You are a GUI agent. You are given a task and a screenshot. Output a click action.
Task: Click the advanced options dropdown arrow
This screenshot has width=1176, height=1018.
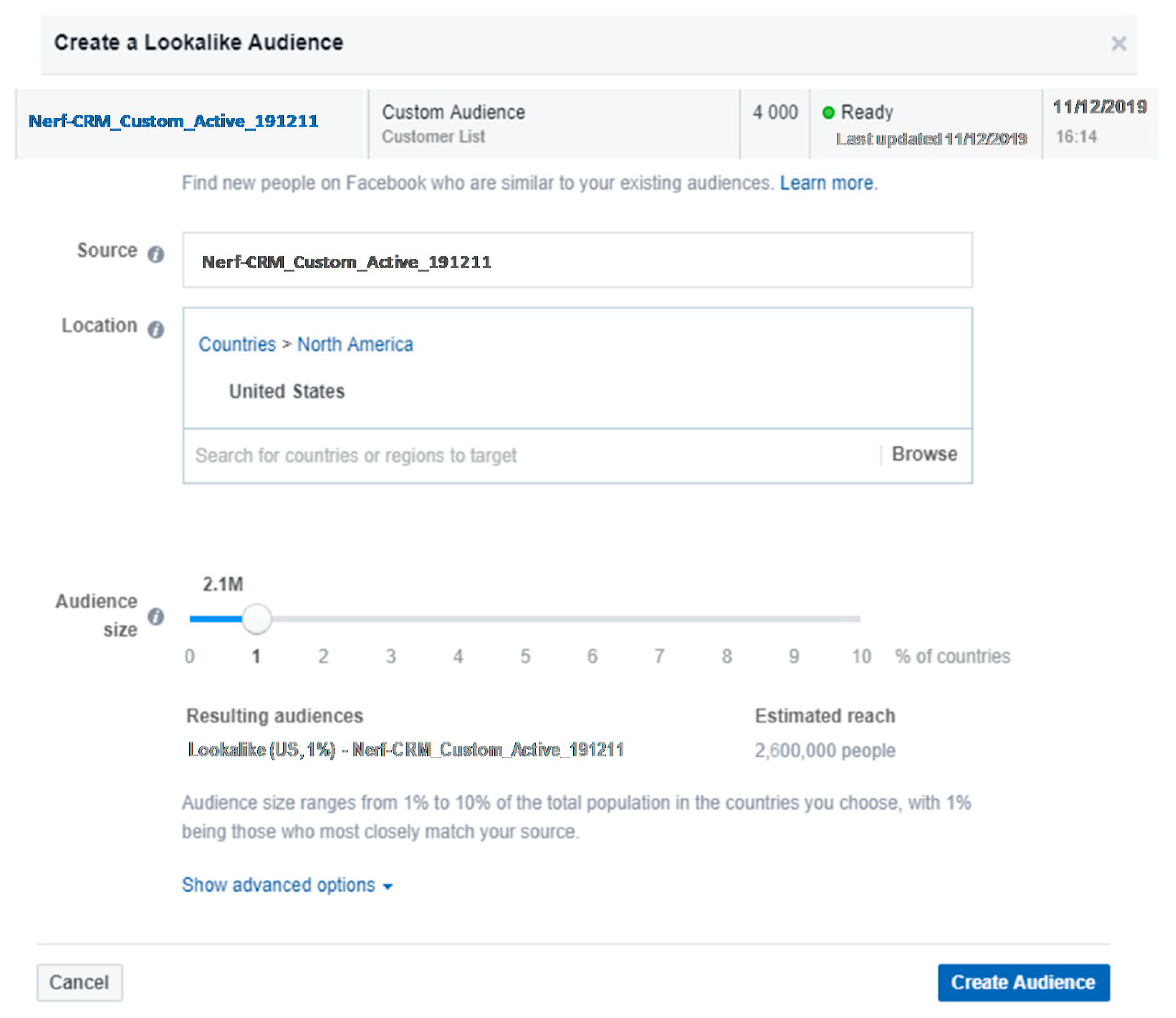388,887
